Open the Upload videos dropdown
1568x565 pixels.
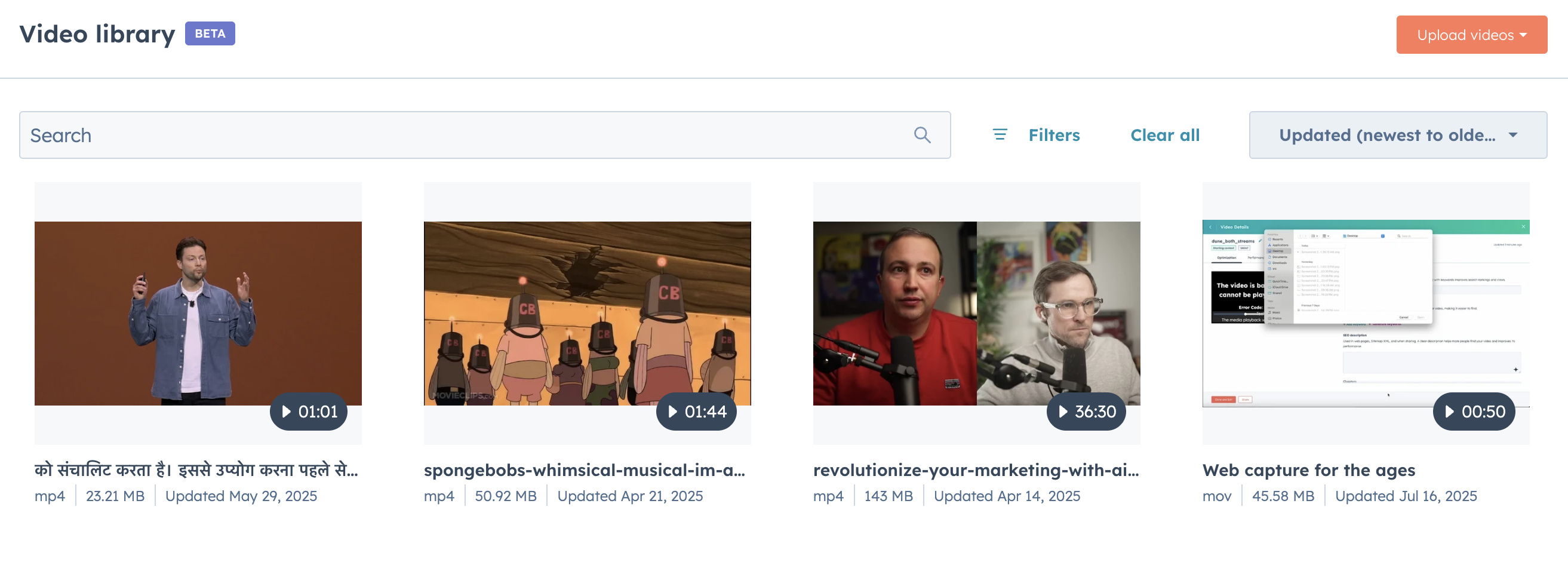1471,35
